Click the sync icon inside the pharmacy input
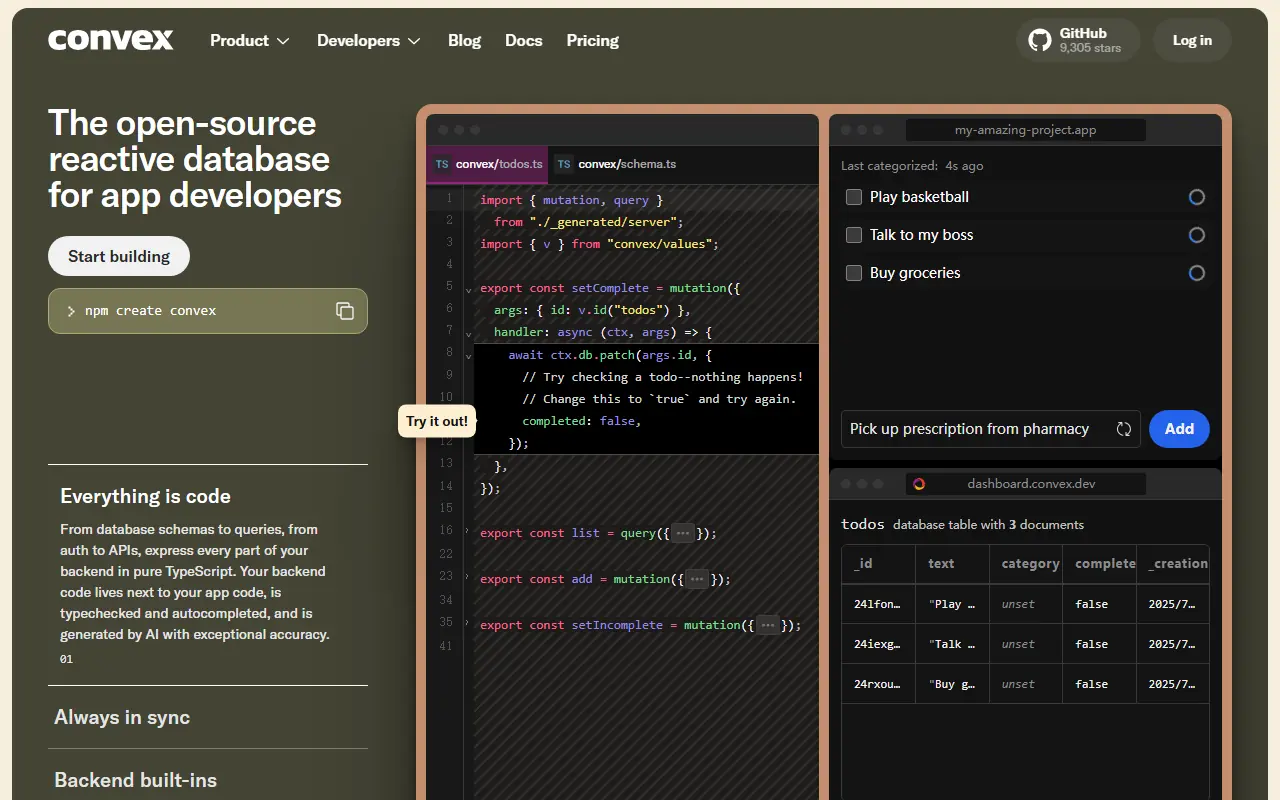1280x800 pixels. [1123, 428]
